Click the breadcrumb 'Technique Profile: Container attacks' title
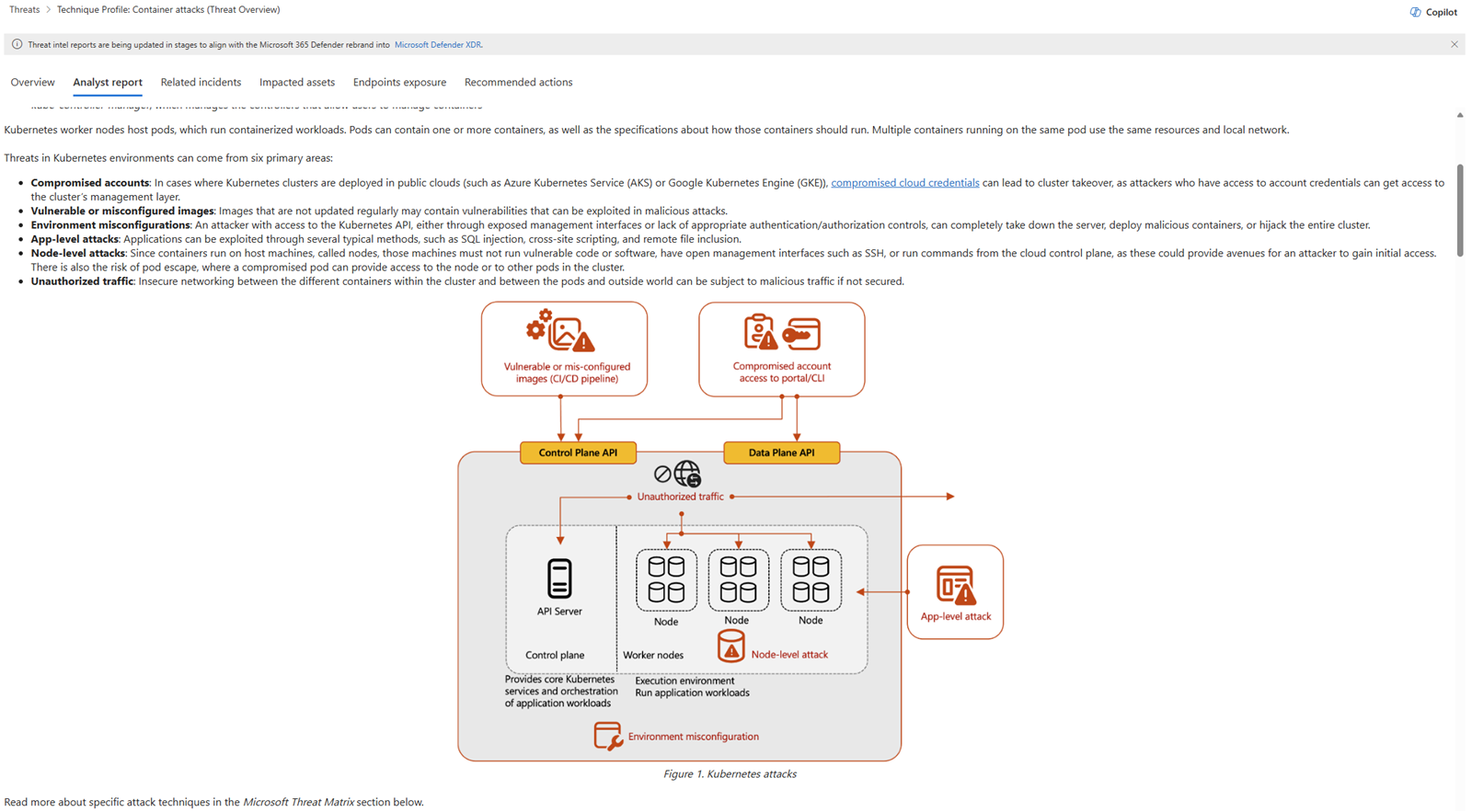1472x812 pixels. click(x=168, y=10)
